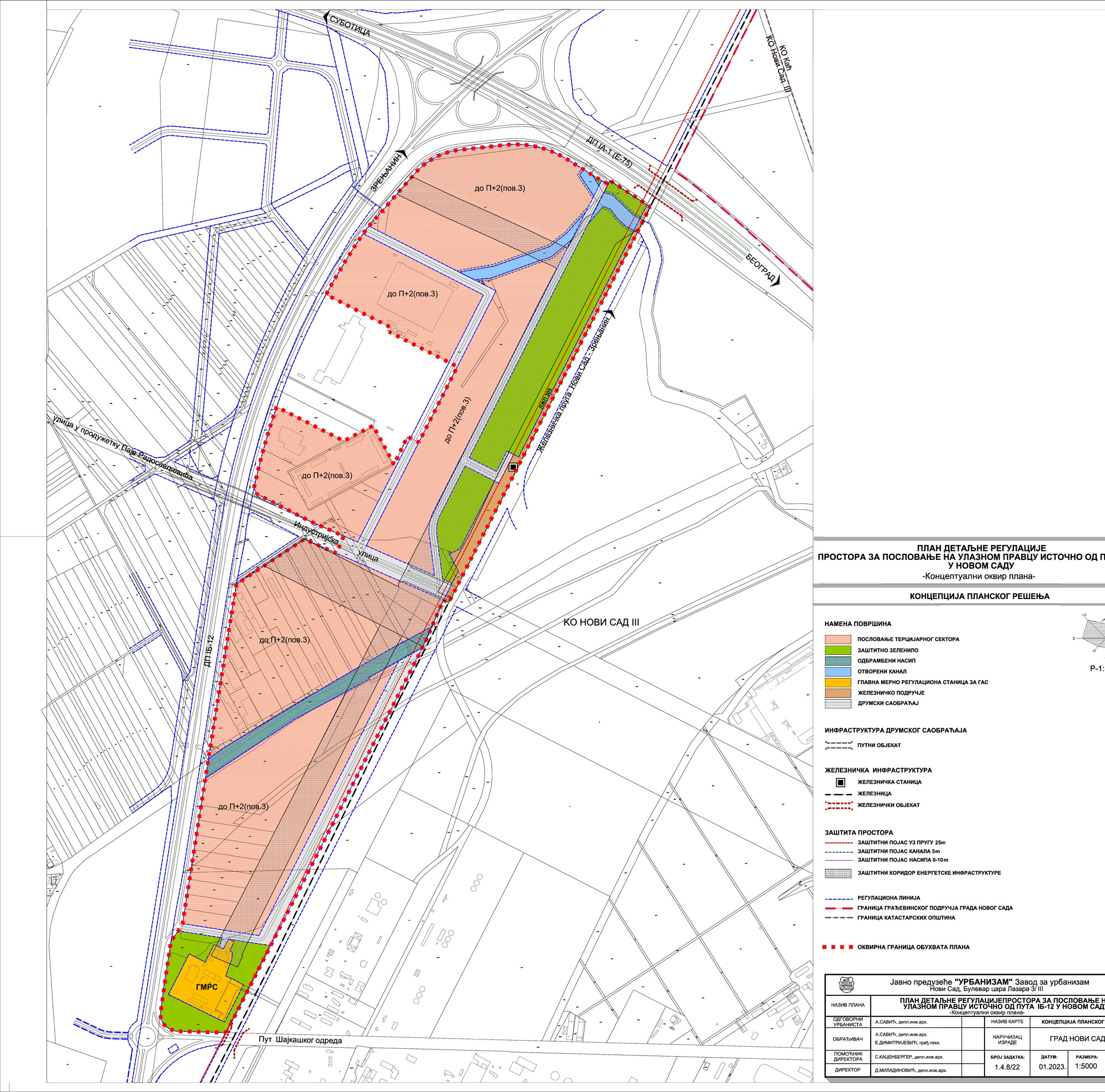Viewport: 1105px width, 1092px height.
Task: Click the blue ОТВОРЕНИ КАНАЛ legend swatch
Action: (x=839, y=671)
